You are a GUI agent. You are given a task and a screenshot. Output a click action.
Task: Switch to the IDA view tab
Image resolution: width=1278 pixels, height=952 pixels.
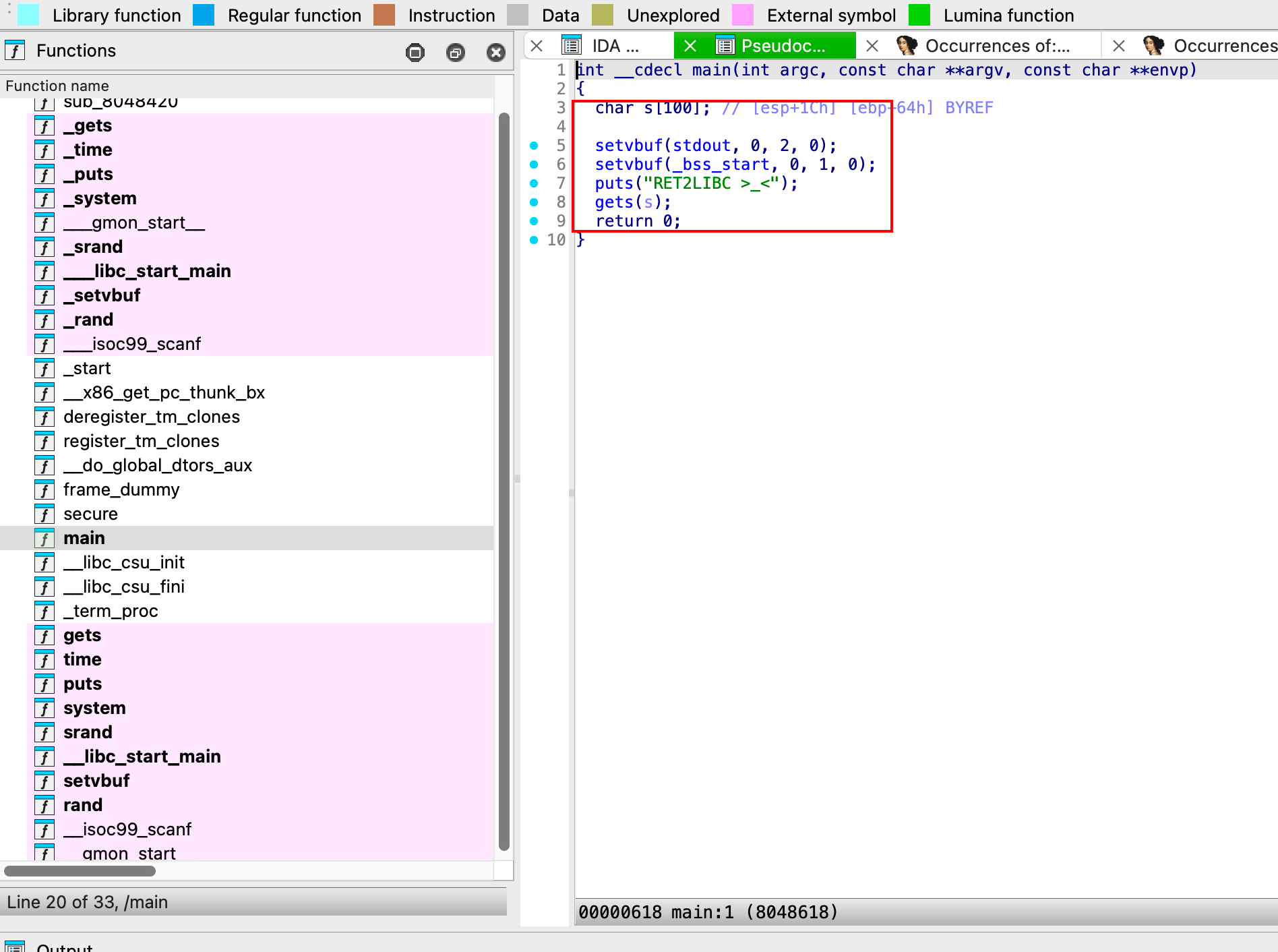point(615,46)
